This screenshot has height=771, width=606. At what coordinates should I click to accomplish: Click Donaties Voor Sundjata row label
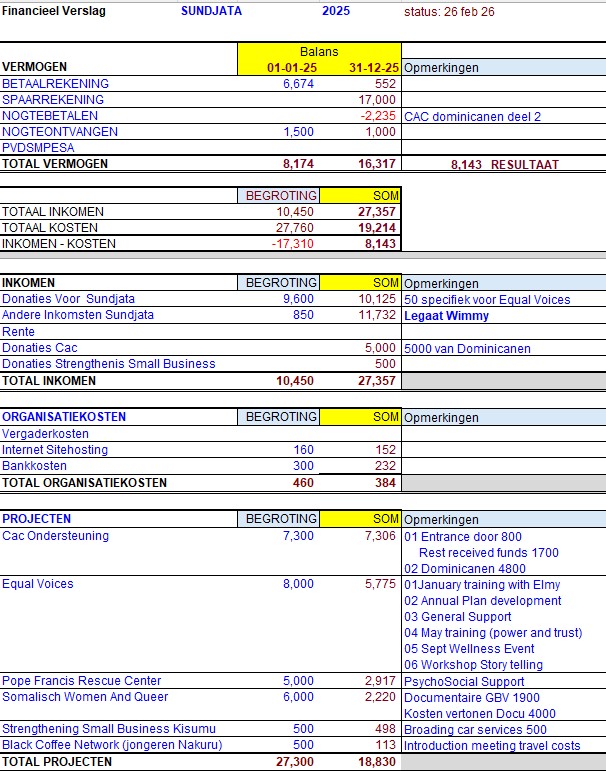tap(68, 299)
